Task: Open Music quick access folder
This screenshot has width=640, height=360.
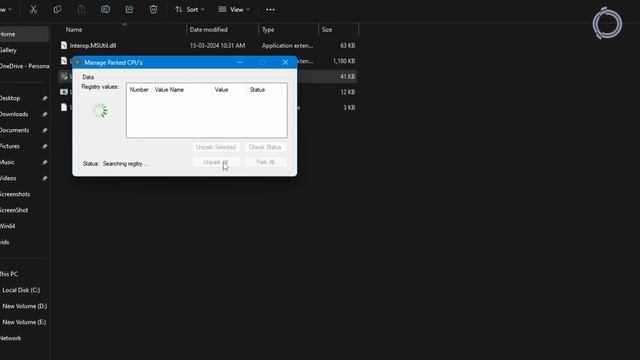Action: point(7,162)
